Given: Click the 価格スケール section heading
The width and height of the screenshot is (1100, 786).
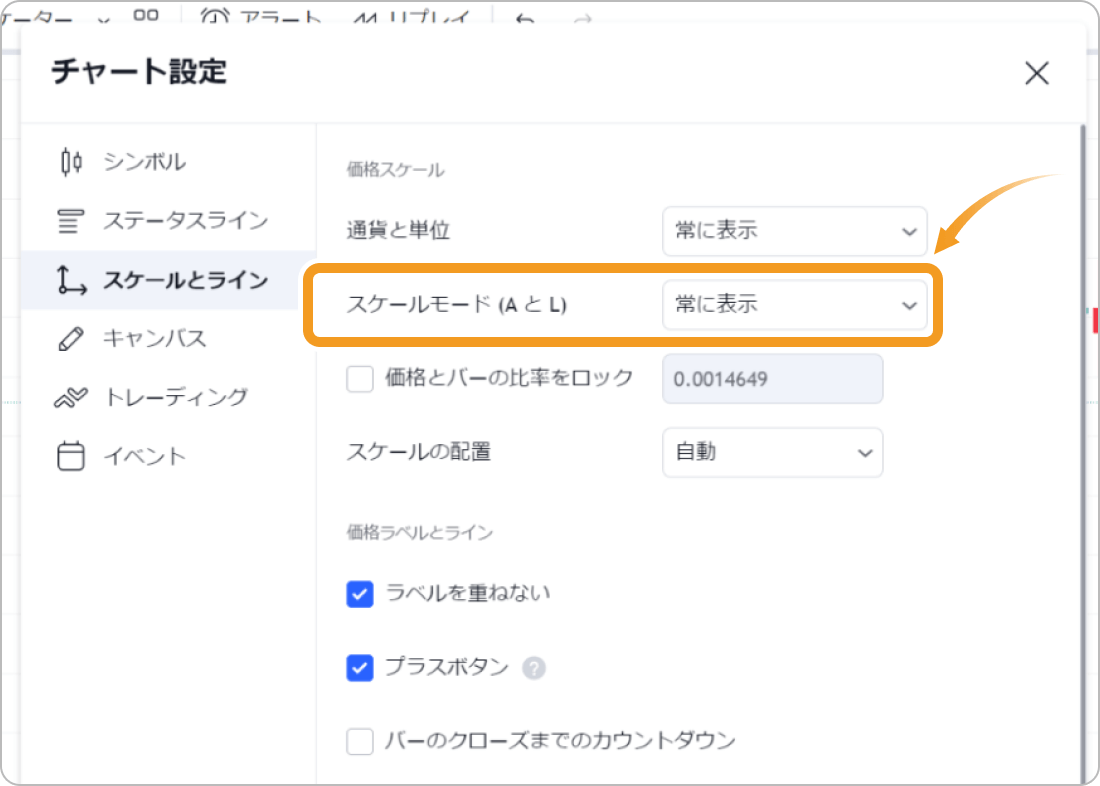Looking at the screenshot, I should pos(395,170).
